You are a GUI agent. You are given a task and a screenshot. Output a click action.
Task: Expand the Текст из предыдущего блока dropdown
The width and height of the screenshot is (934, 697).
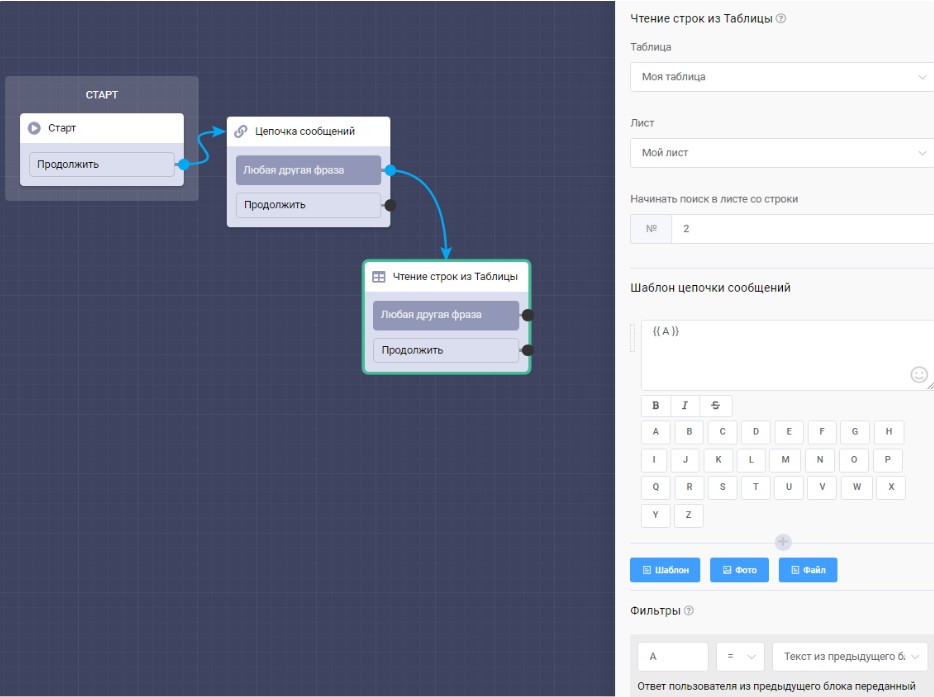(x=850, y=657)
